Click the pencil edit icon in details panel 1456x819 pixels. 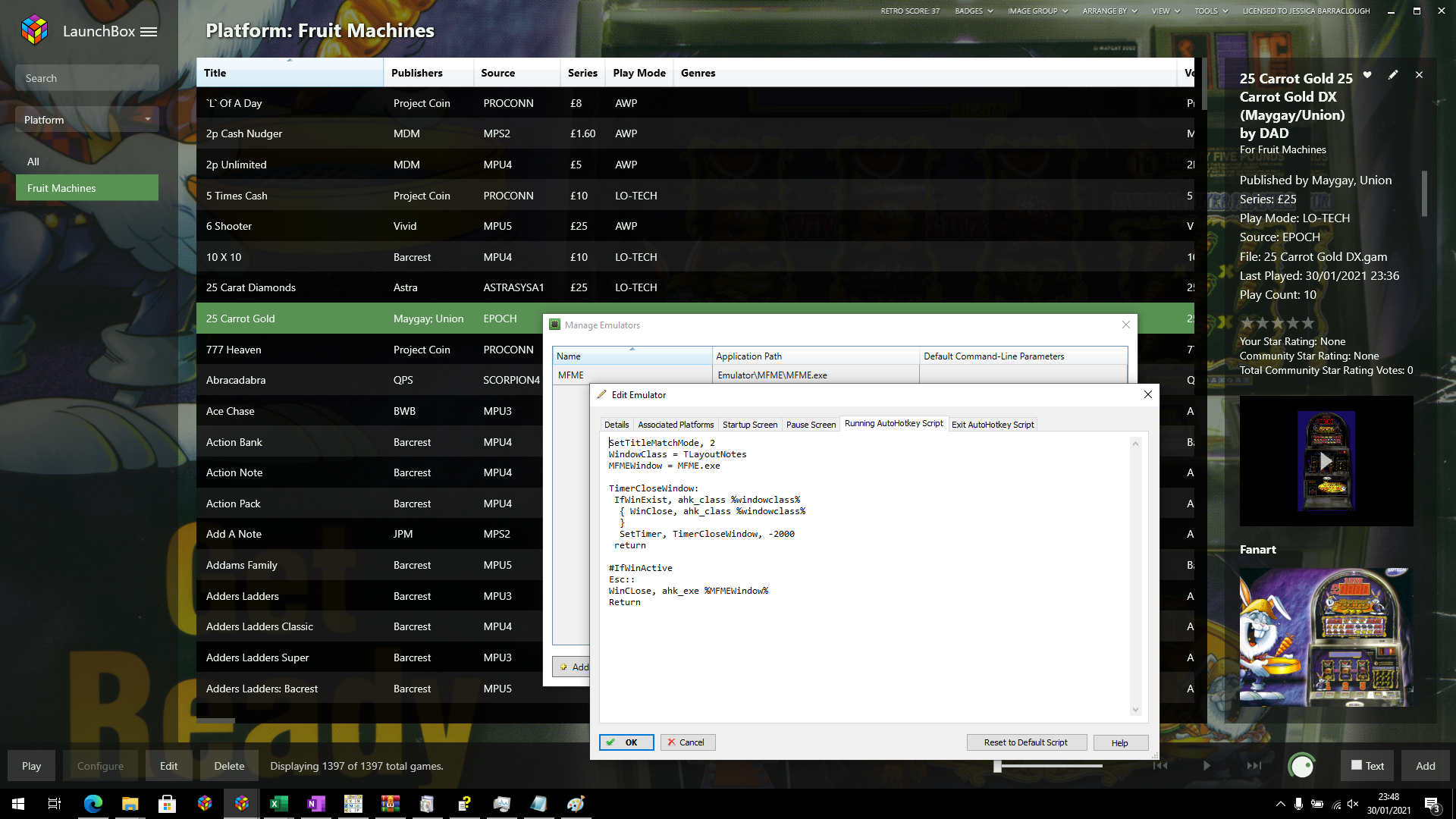coord(1393,74)
